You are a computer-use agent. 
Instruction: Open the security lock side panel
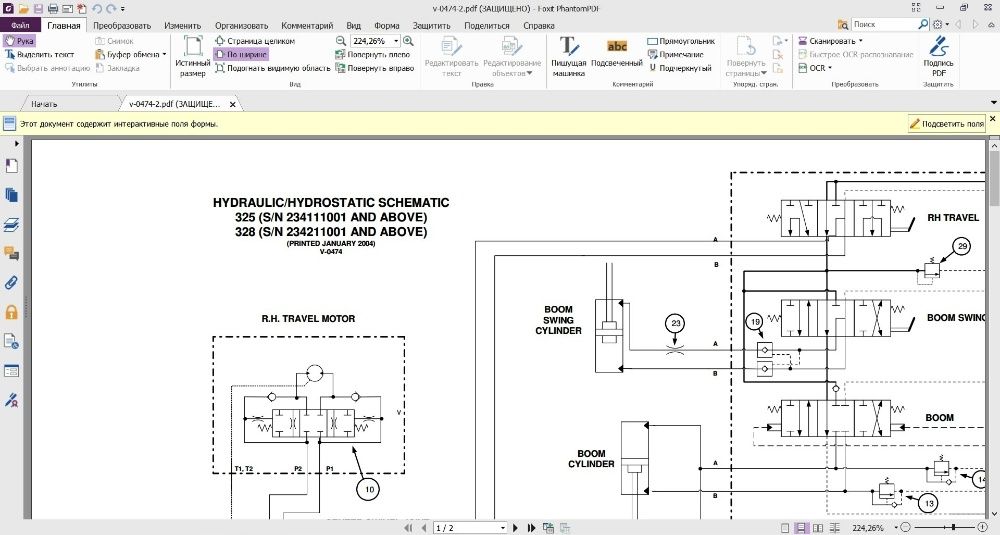tap(12, 312)
